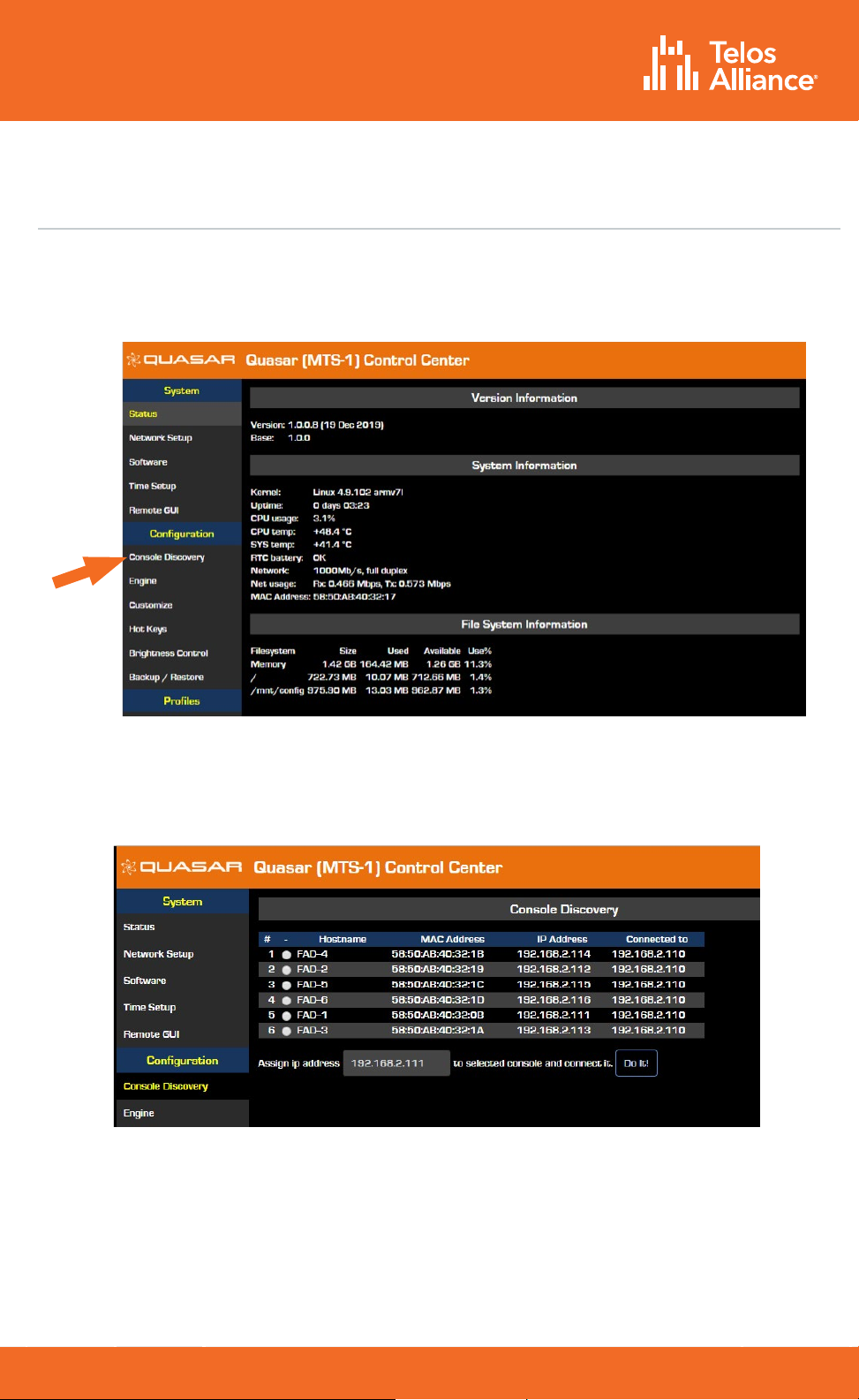Click IP address 192.168.2.112 cell
This screenshot has width=859, height=1400.
coord(554,970)
